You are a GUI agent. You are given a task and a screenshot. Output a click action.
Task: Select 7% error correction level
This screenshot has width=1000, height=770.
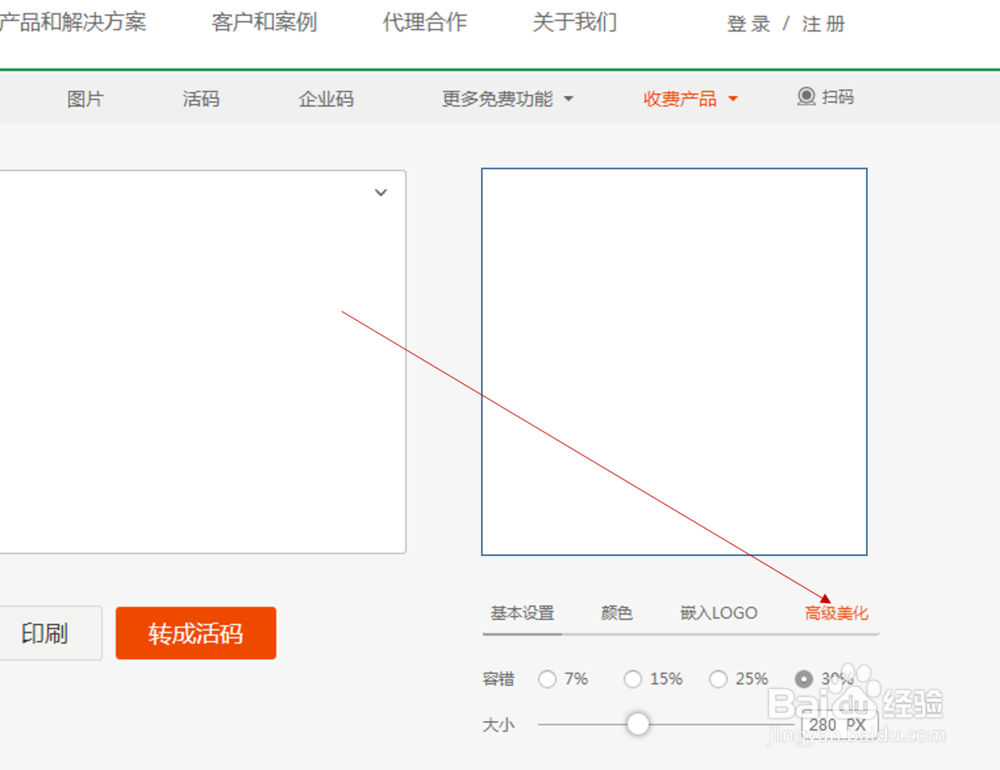548,678
